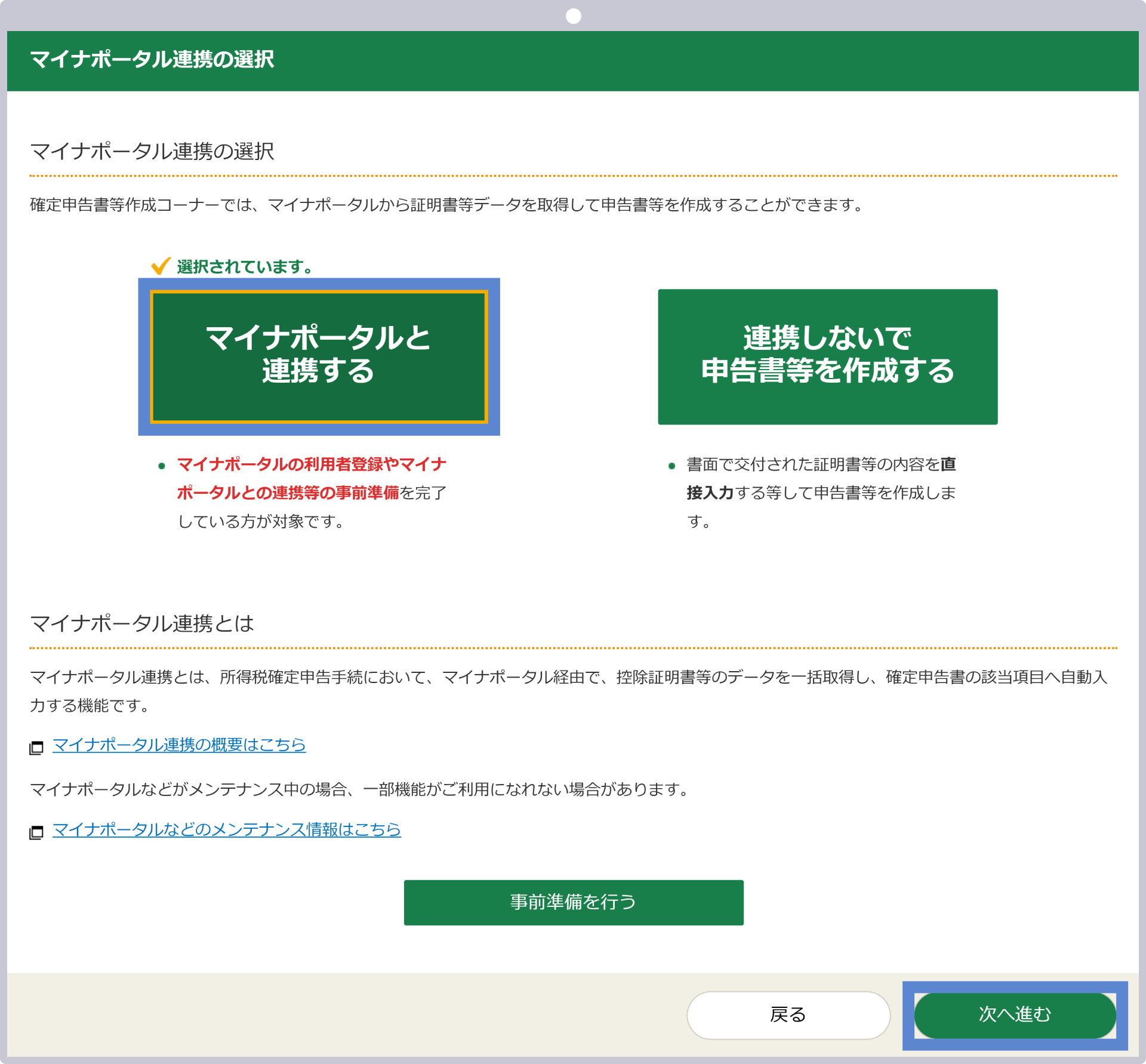This screenshot has width=1146, height=1064.
Task: Click paragraph マイナポータル連携とは、所得税確定申告手続において
Action: pyautogui.click(x=569, y=691)
